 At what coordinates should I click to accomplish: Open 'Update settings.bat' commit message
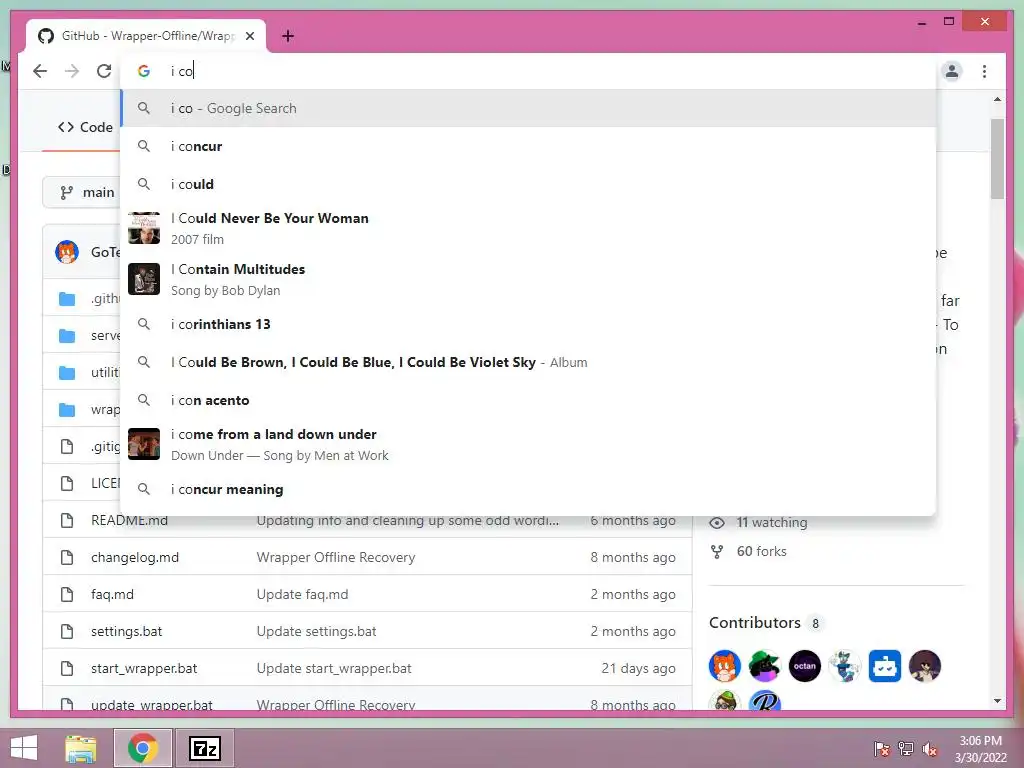coord(317,632)
